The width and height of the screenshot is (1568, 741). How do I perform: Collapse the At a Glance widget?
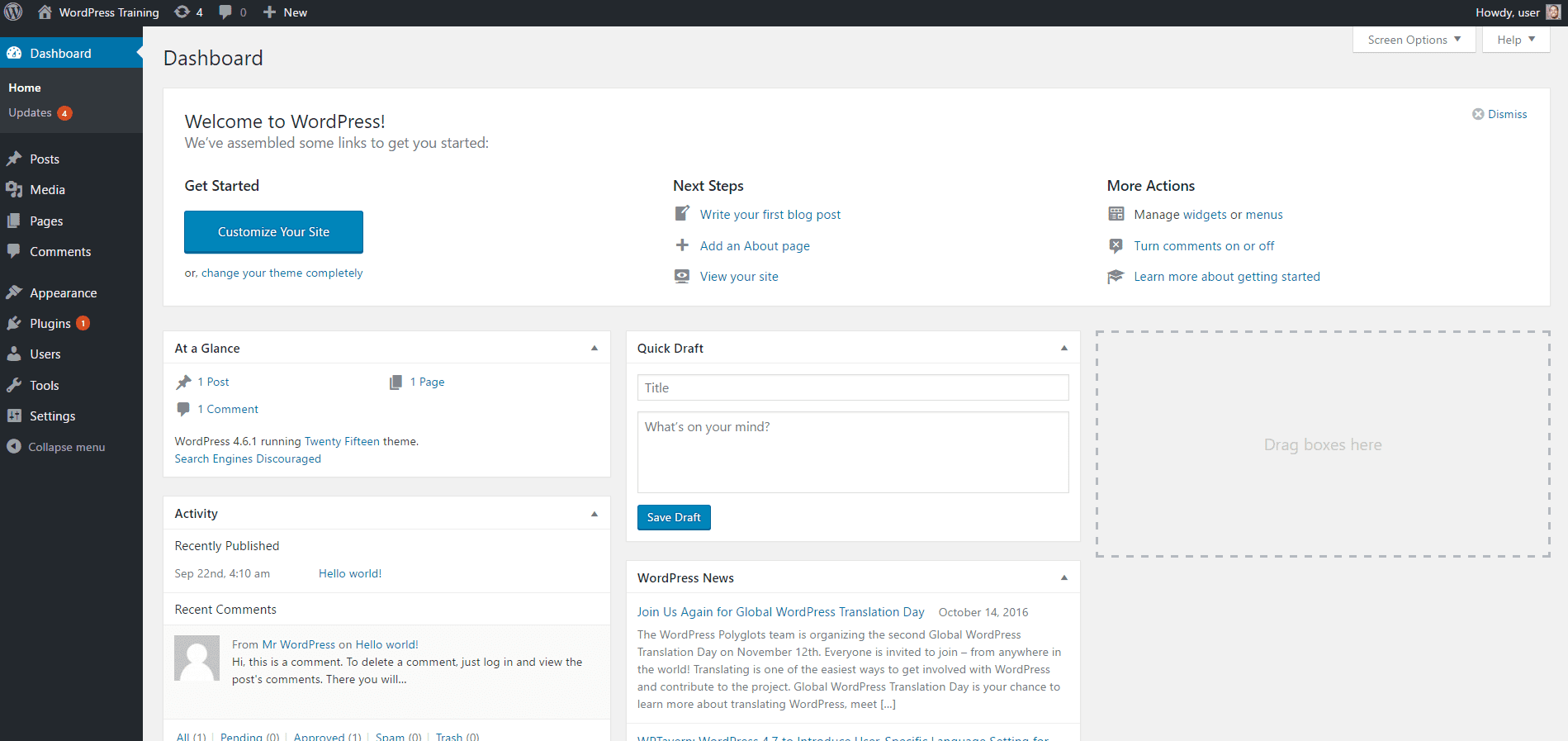[x=594, y=349]
